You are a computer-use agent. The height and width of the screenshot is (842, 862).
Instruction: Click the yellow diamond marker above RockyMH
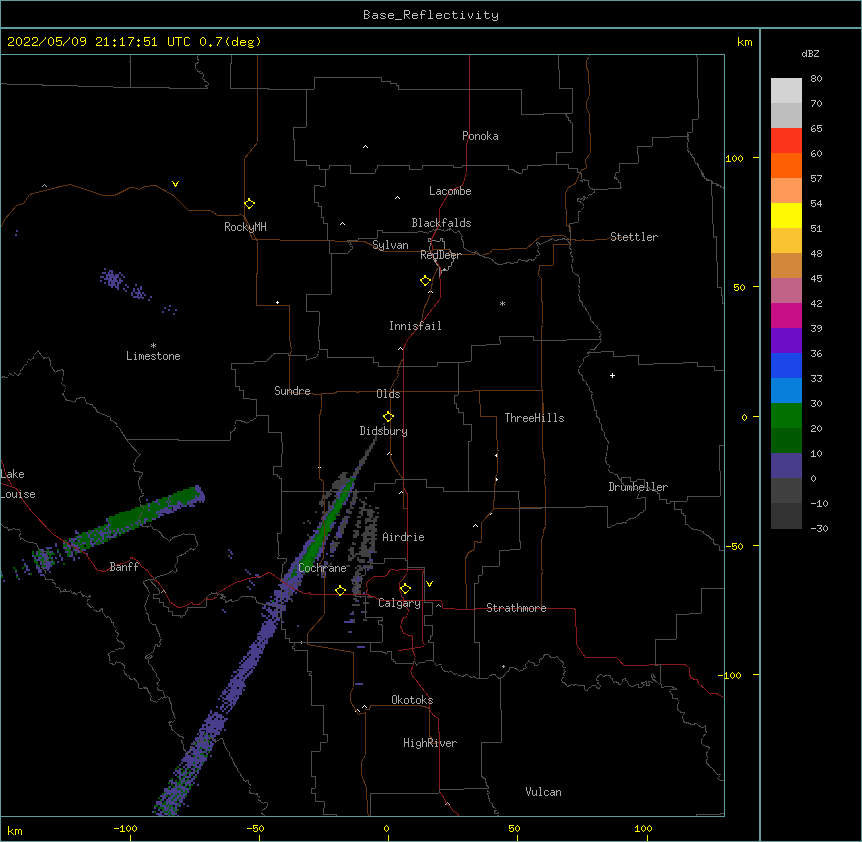coord(250,204)
